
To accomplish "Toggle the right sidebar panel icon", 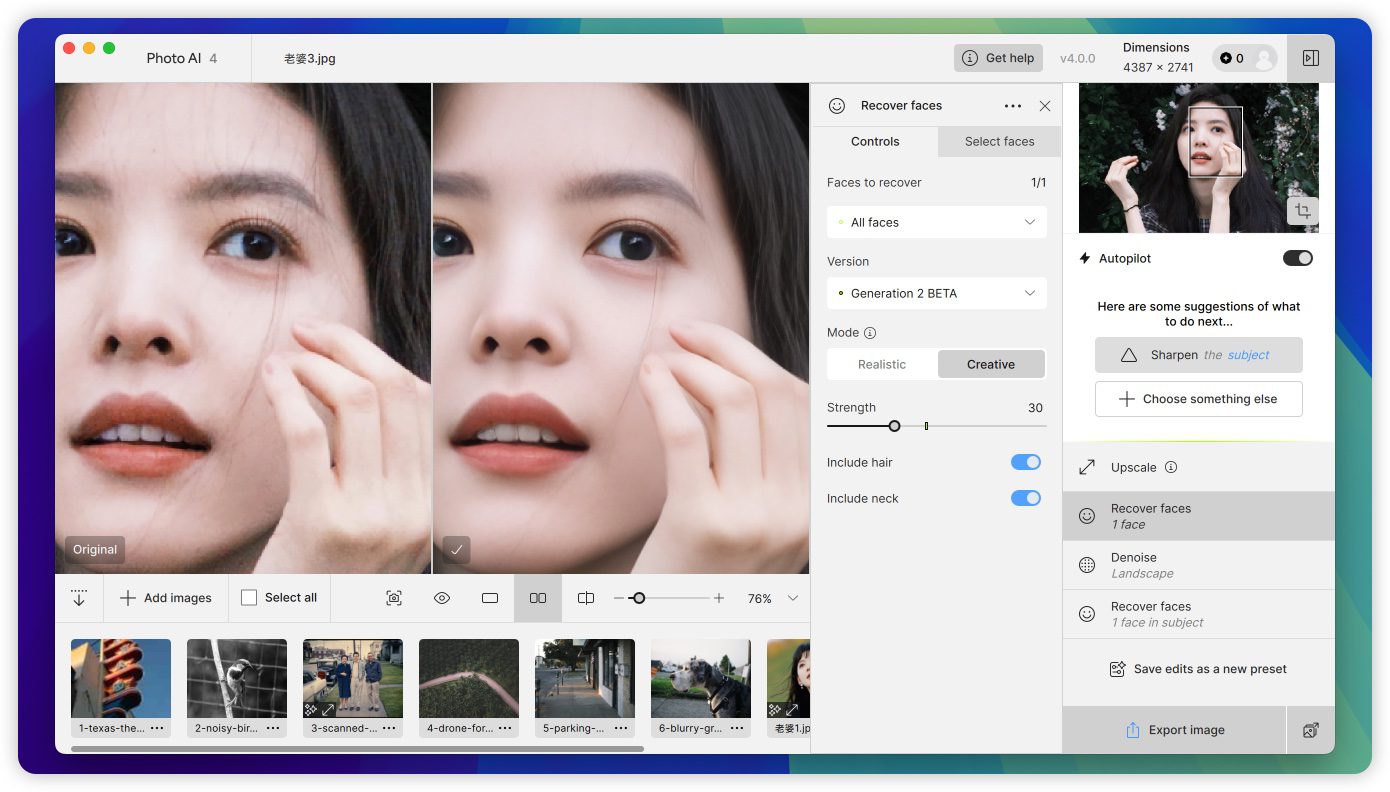I will click(x=1310, y=58).
